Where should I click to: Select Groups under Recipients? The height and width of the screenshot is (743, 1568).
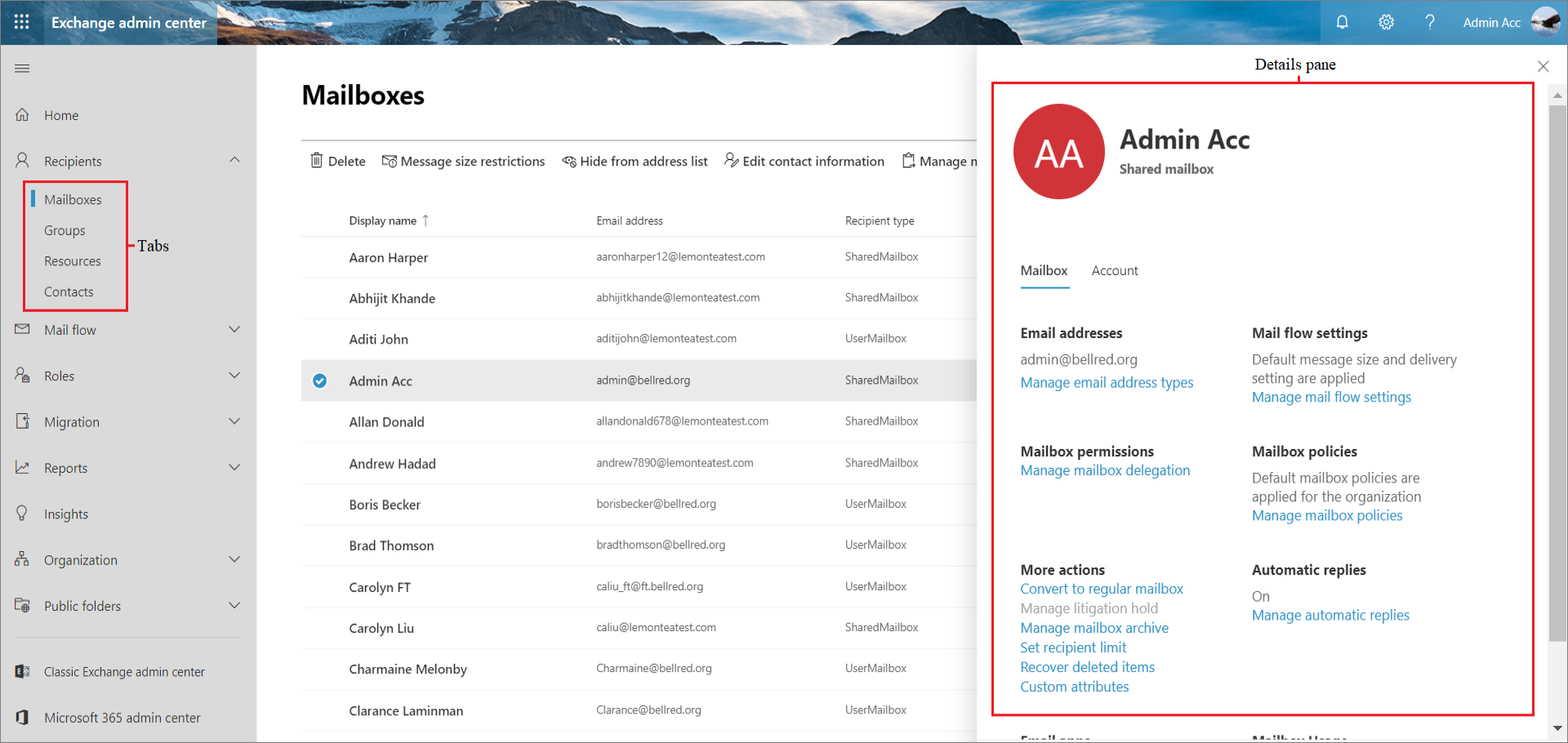65,231
